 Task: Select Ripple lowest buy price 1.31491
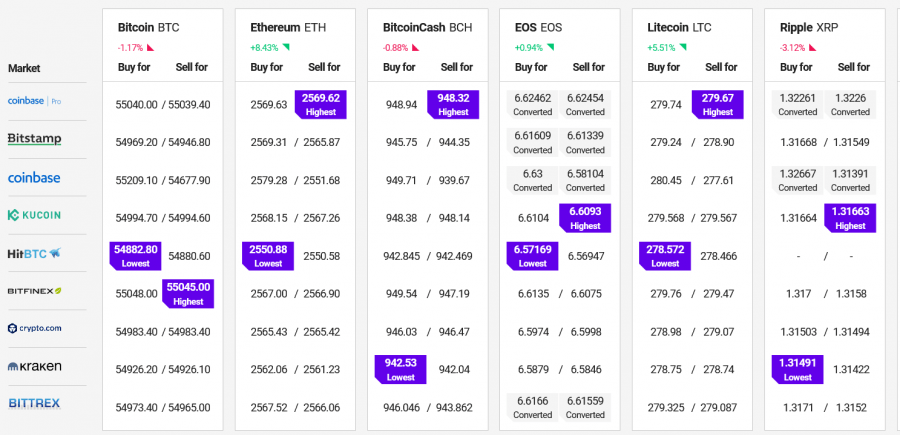pos(798,370)
